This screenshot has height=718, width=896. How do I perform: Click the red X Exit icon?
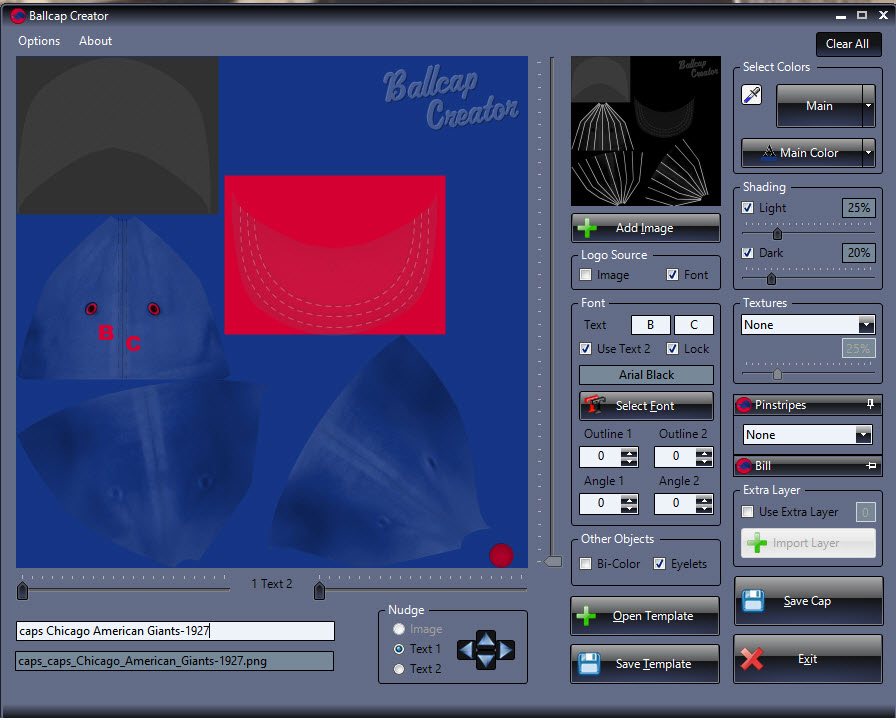point(752,659)
